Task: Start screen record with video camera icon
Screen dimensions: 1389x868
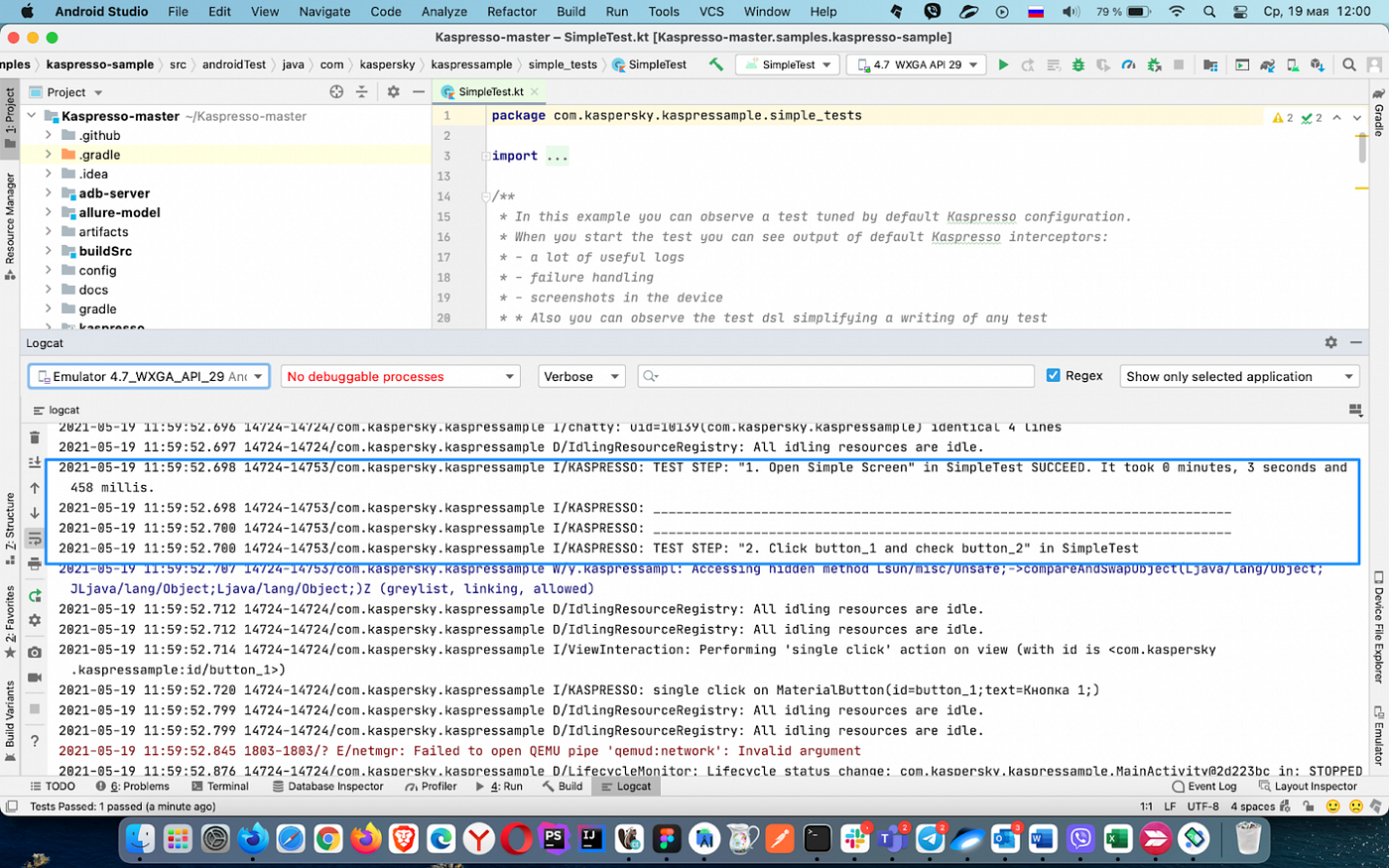Action: [x=35, y=678]
